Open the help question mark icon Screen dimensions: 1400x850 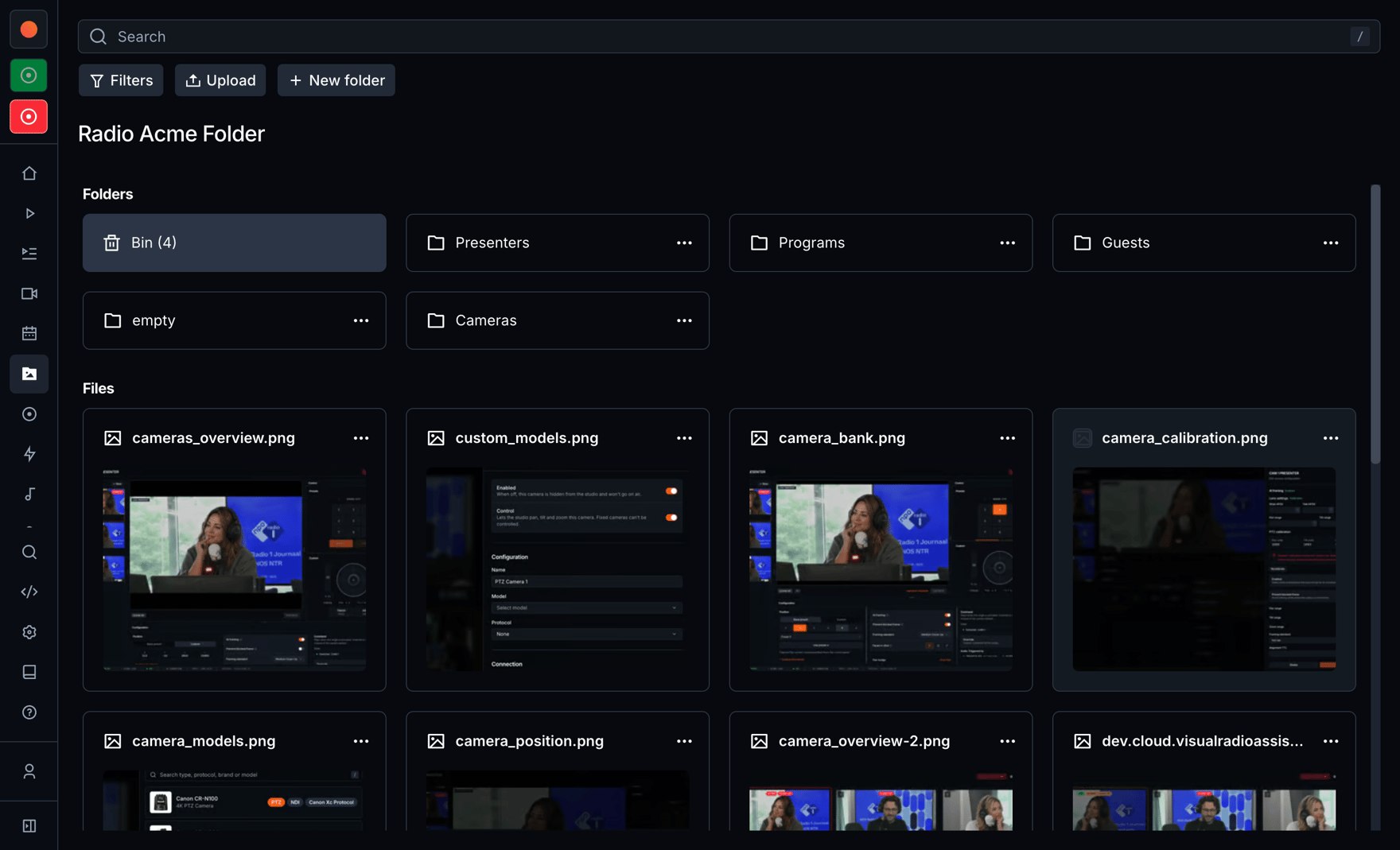[x=29, y=712]
